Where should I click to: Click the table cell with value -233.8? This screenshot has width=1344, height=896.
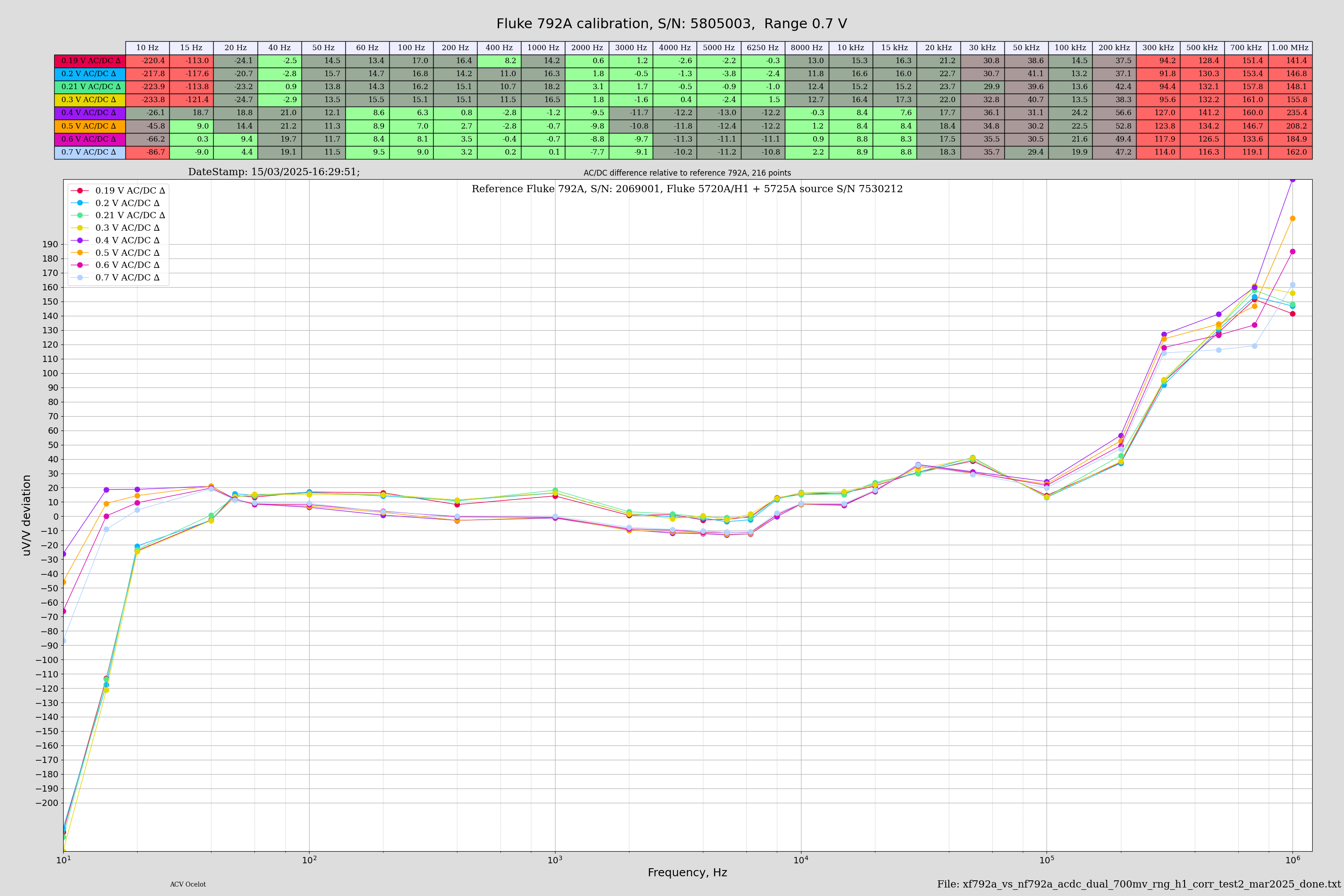coord(147,99)
